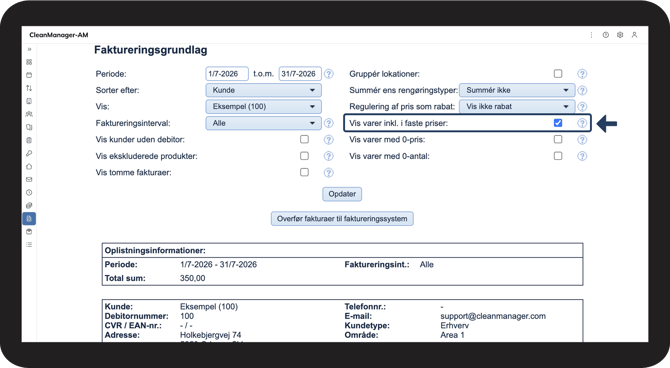Click the Område value Area 1

coord(453,335)
